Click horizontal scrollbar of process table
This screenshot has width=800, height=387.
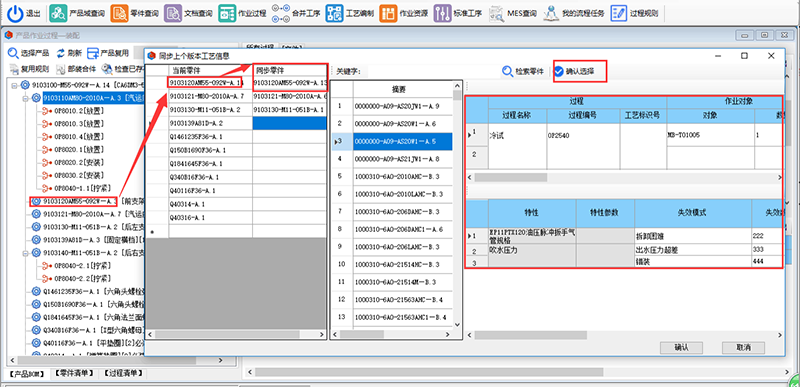pos(511,177)
